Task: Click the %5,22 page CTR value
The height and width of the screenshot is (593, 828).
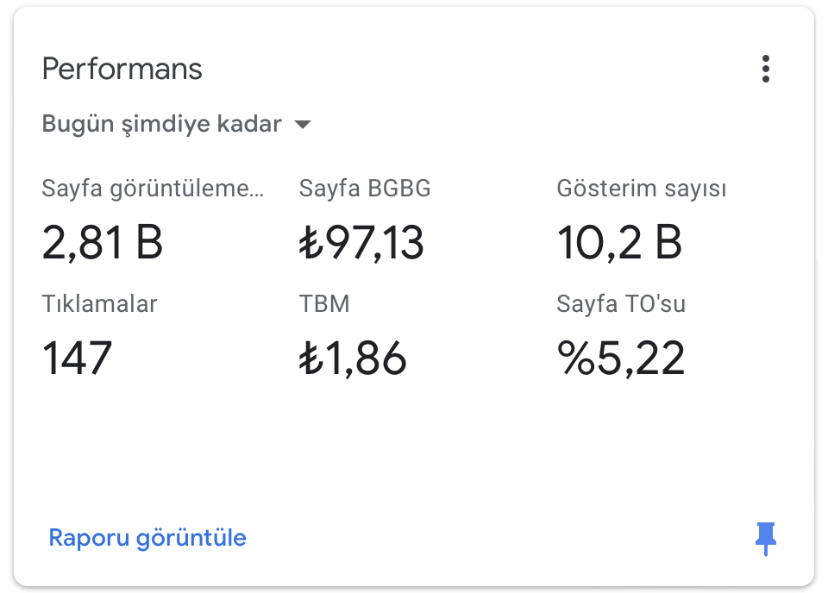Action: (x=621, y=358)
